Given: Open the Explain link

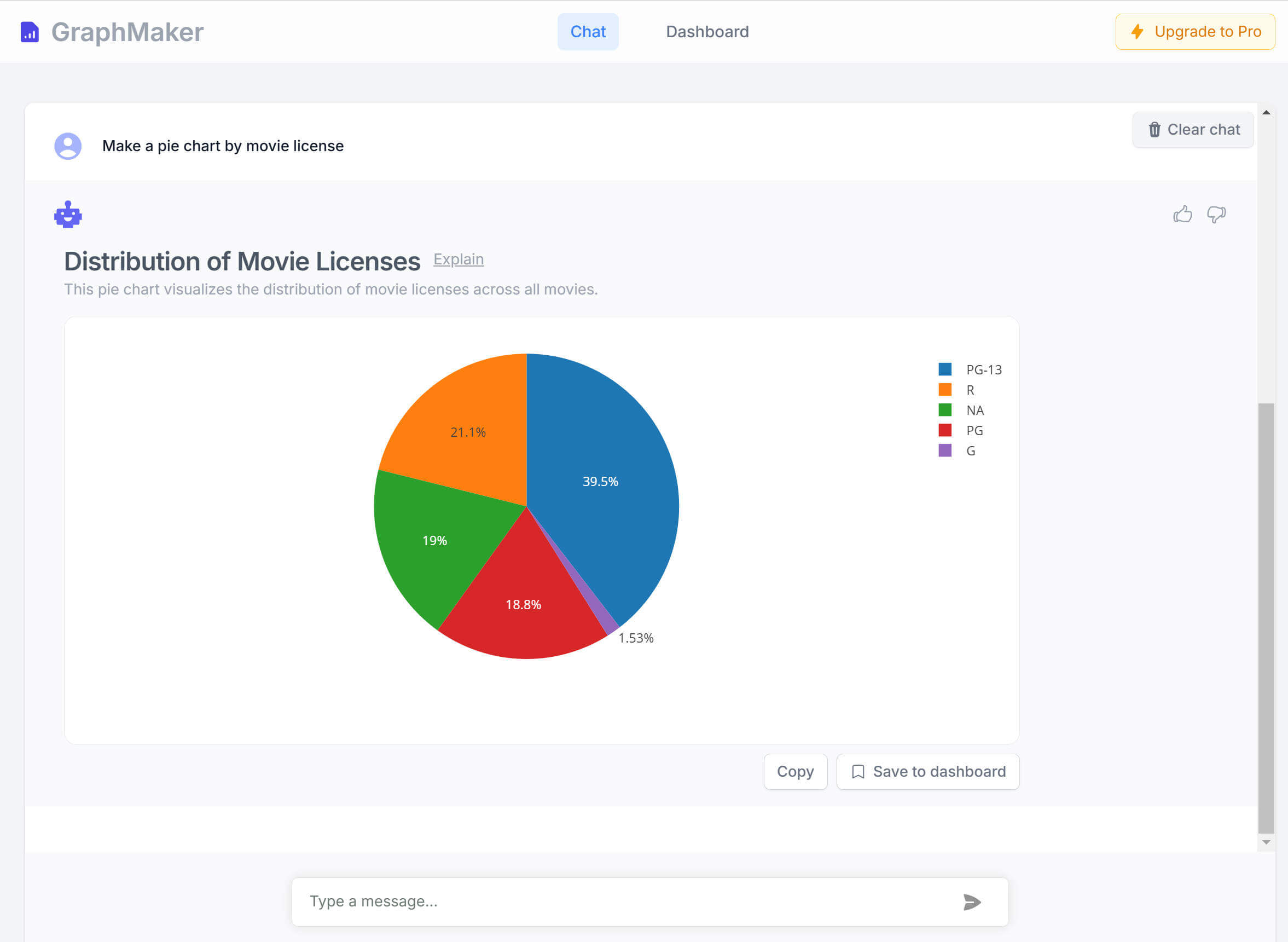Looking at the screenshot, I should coord(458,259).
